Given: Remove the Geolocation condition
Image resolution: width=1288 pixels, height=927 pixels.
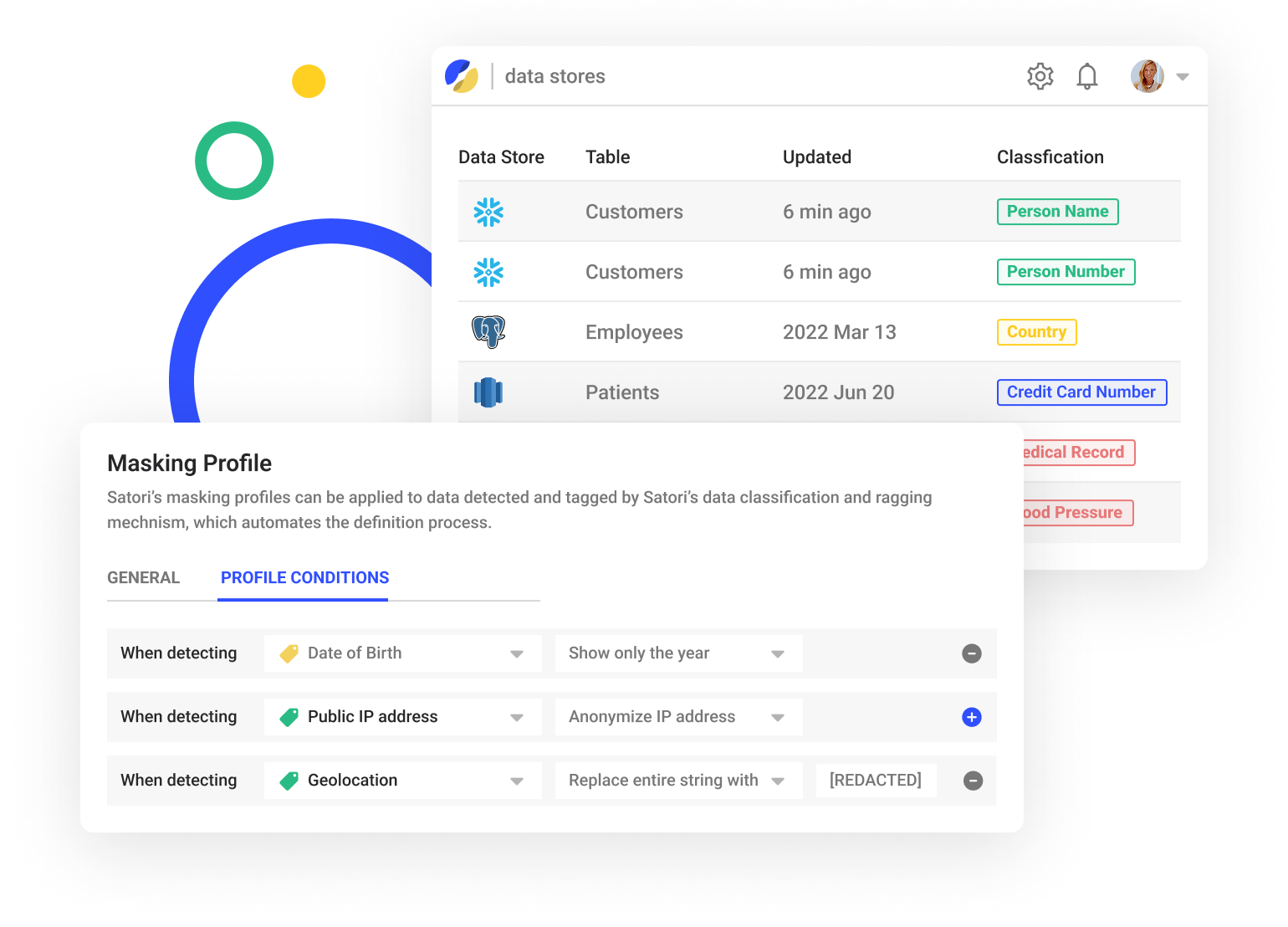Looking at the screenshot, I should coord(973,781).
